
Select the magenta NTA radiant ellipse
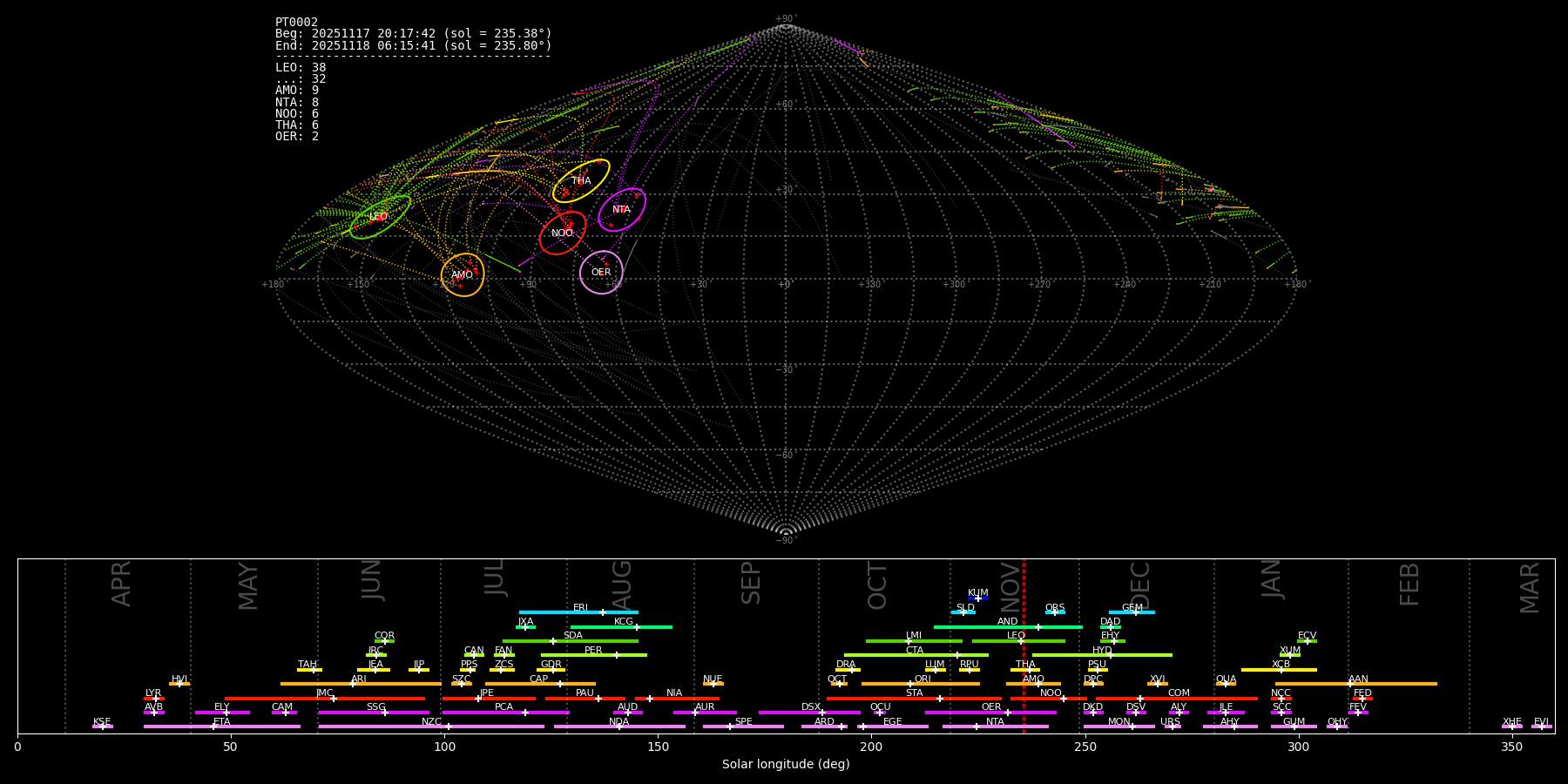pyautogui.click(x=621, y=210)
